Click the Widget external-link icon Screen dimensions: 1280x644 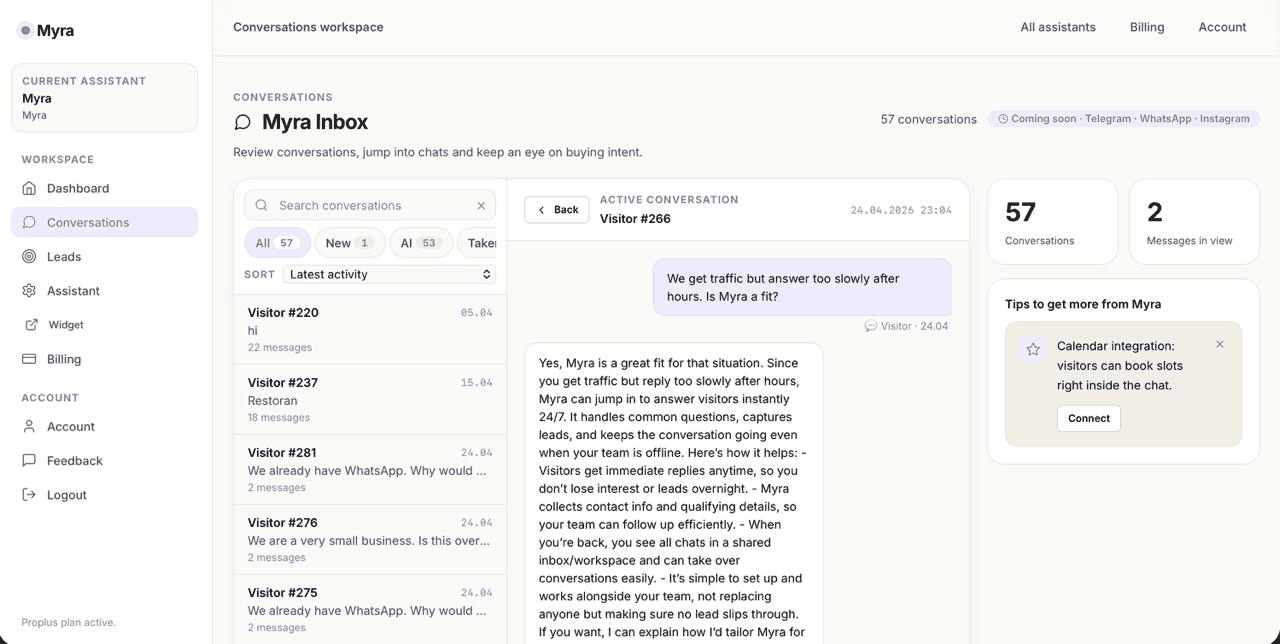click(31, 324)
